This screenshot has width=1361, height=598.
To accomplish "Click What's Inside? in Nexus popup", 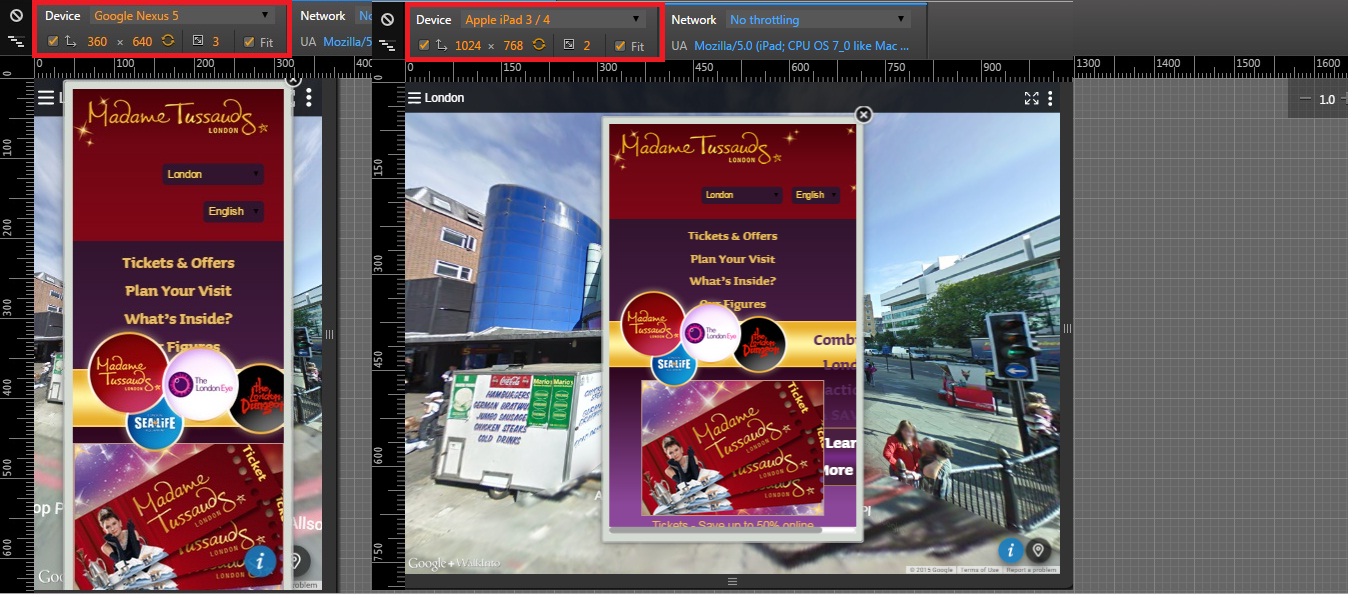I will click(x=178, y=319).
